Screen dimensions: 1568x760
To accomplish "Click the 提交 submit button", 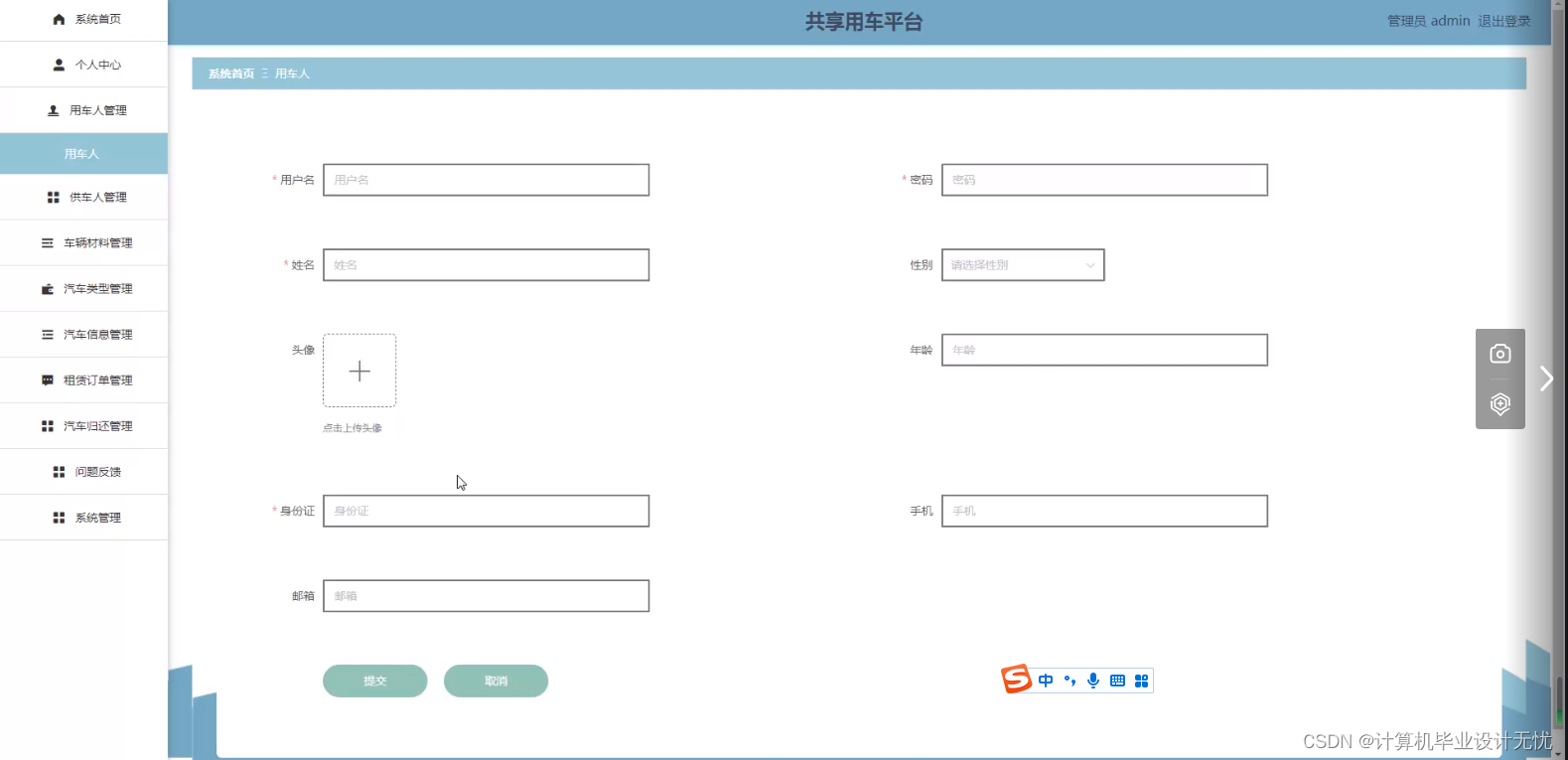I will (x=375, y=681).
